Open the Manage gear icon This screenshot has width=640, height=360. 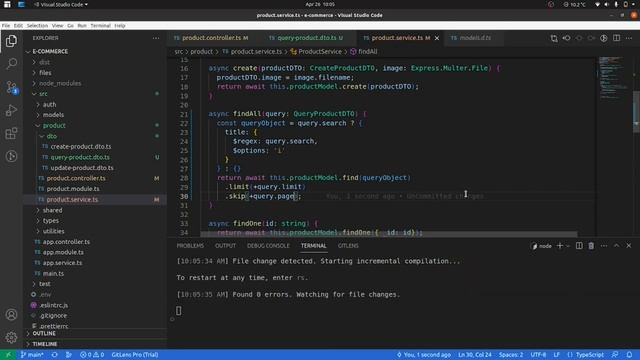(11, 337)
